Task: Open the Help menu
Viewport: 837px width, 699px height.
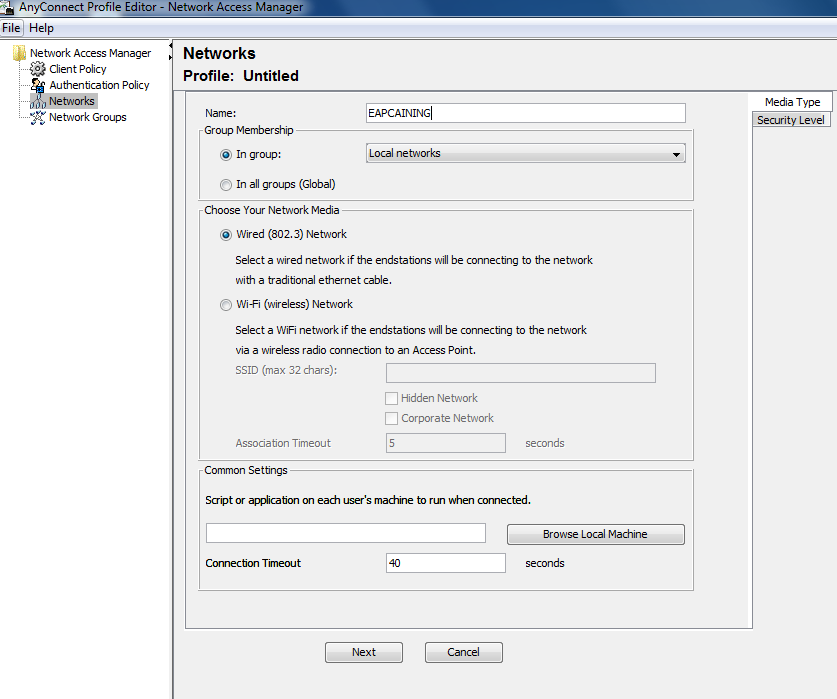Action: click(41, 28)
